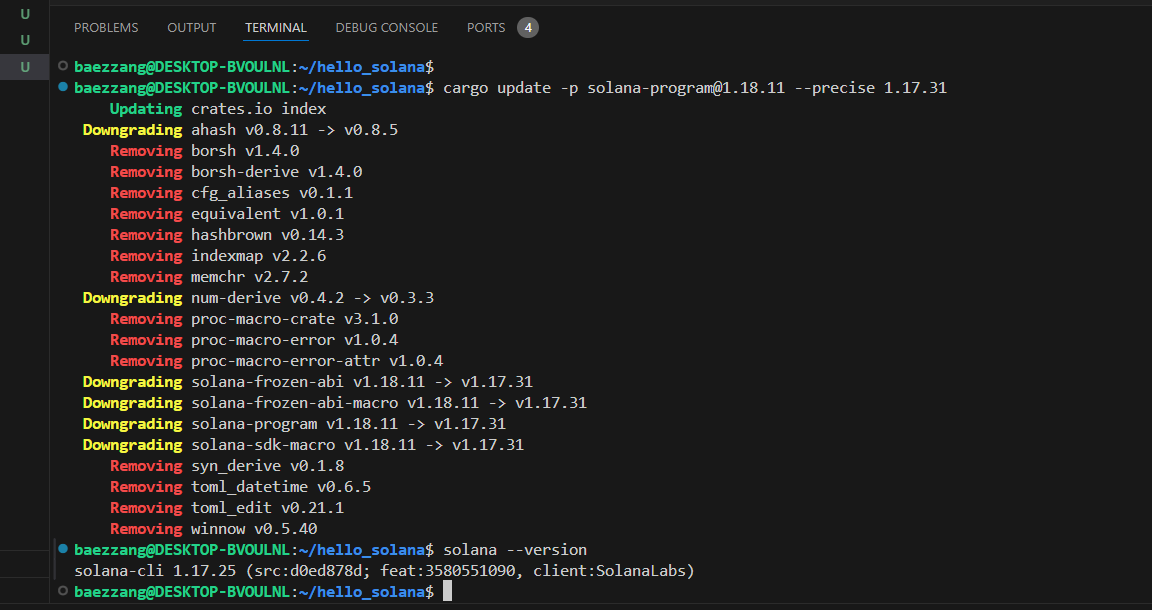Screen dimensions: 1152x610
Task: Switch to the PORTS tab
Action: [x=486, y=28]
